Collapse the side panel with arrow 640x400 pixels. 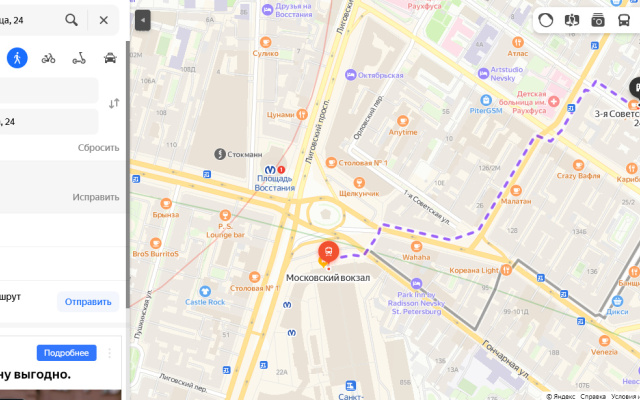point(143,20)
